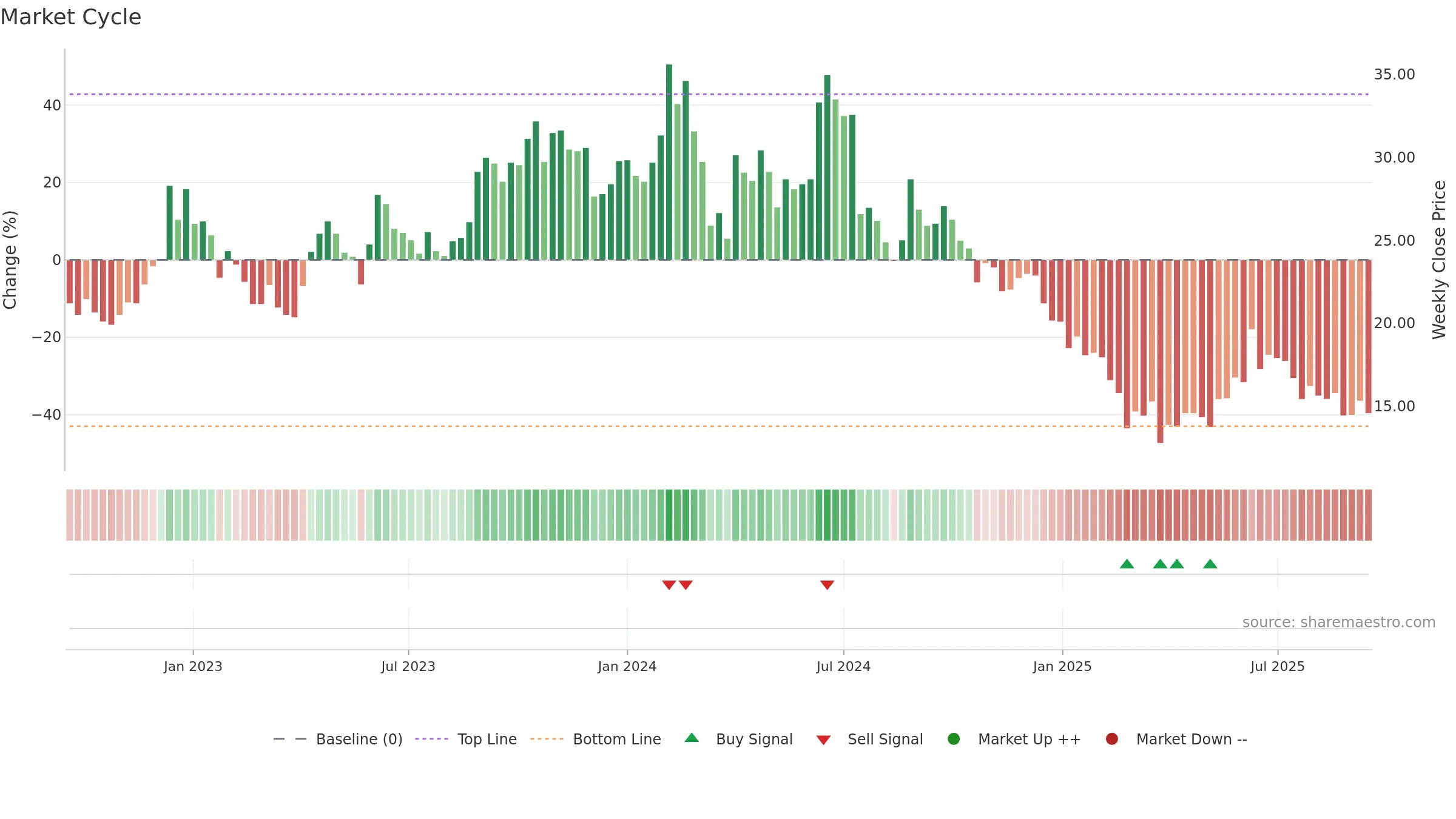The width and height of the screenshot is (1456, 819).
Task: Select the sell signal triangle just before Jul 2024
Action: click(x=827, y=585)
